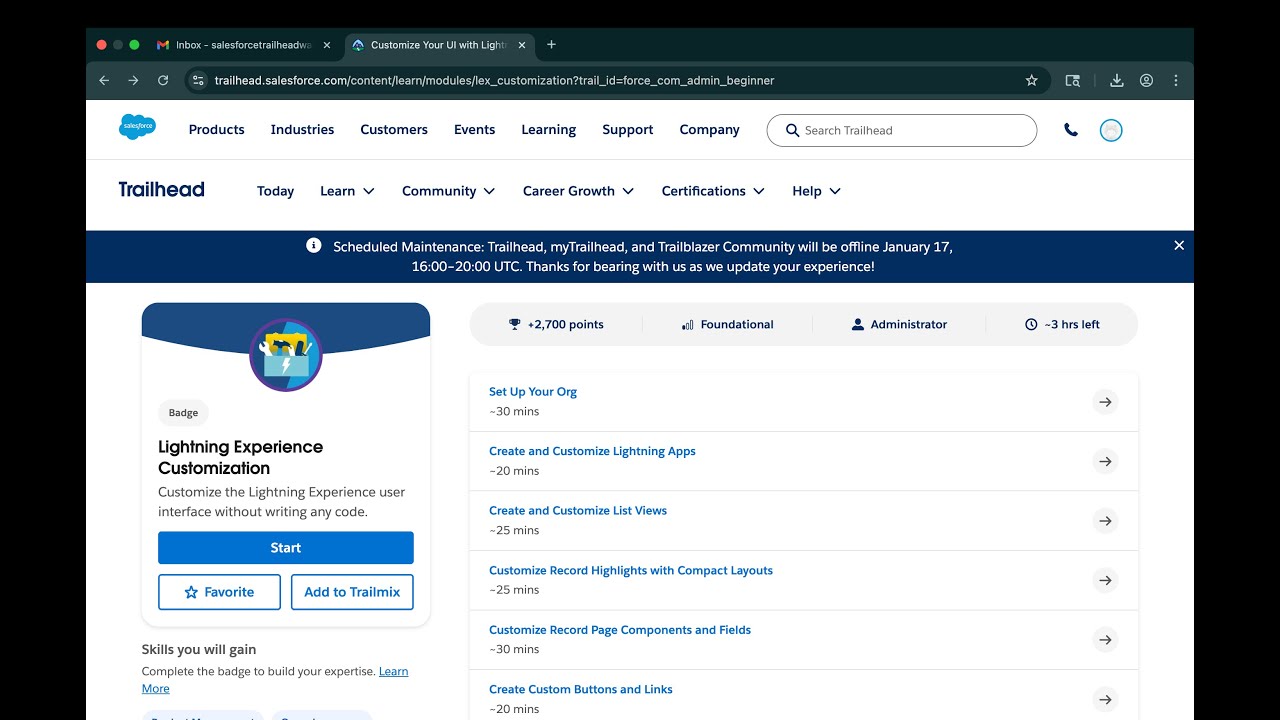Open Set Up Your Org unit
This screenshot has height=720, width=1280.
tap(533, 392)
